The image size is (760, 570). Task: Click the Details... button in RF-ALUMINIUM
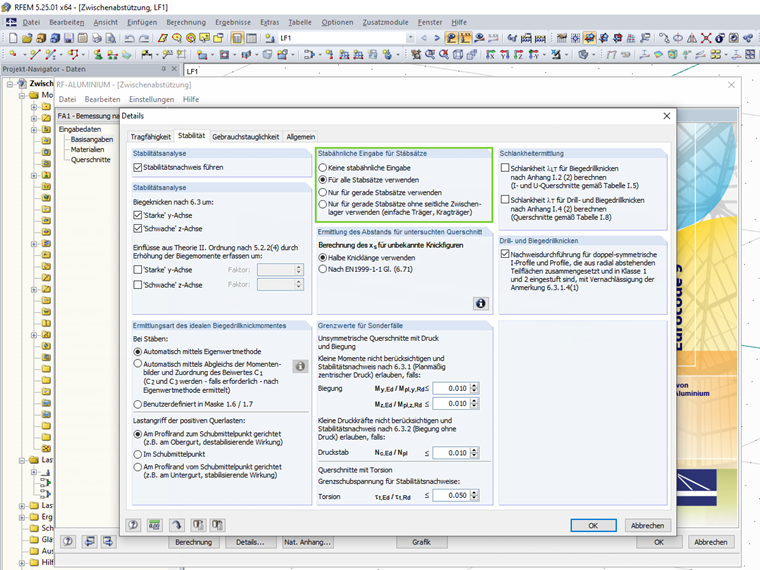point(250,542)
